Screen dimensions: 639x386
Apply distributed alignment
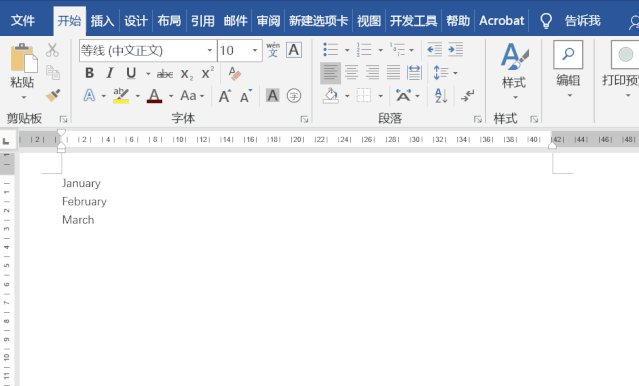click(414, 73)
